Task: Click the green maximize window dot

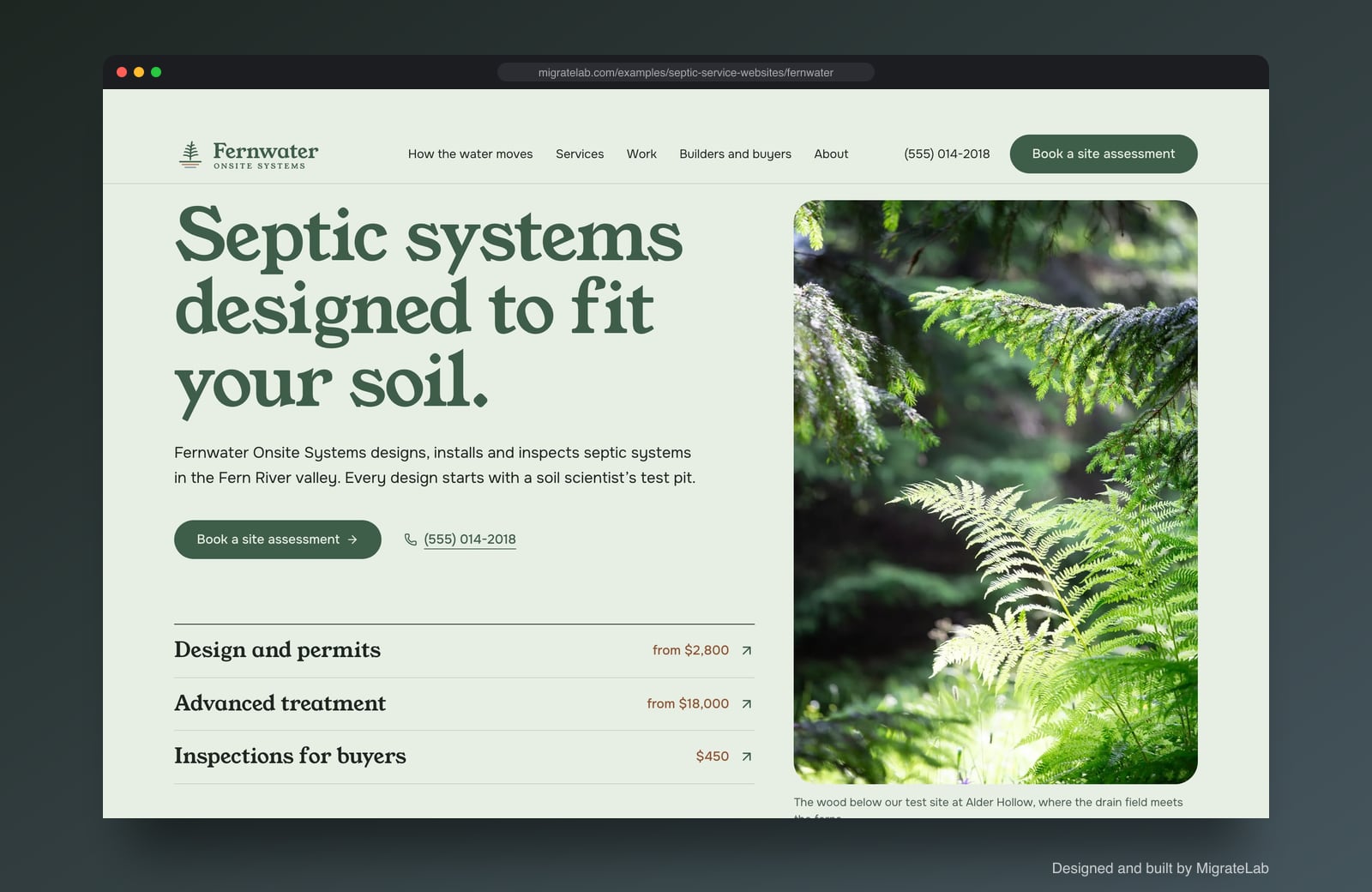Action: click(x=156, y=72)
